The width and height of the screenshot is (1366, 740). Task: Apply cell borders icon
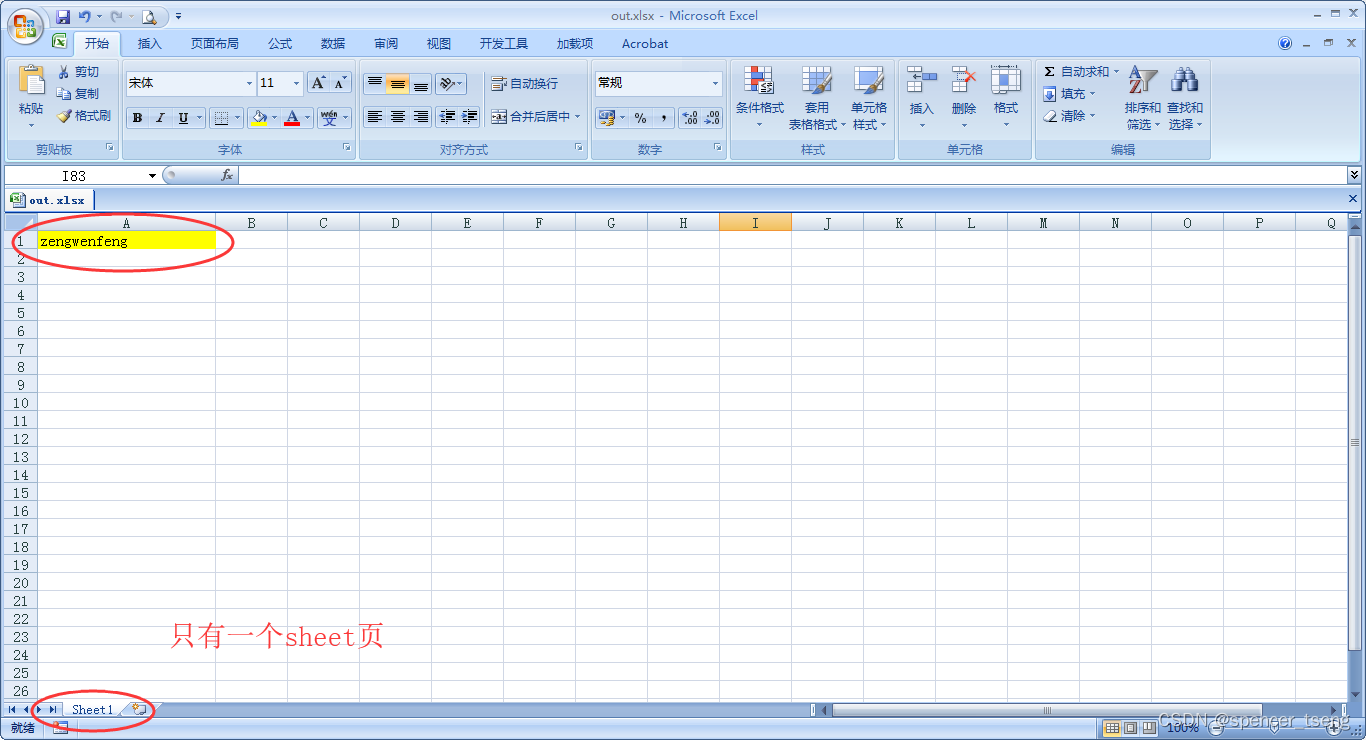pyautogui.click(x=221, y=118)
